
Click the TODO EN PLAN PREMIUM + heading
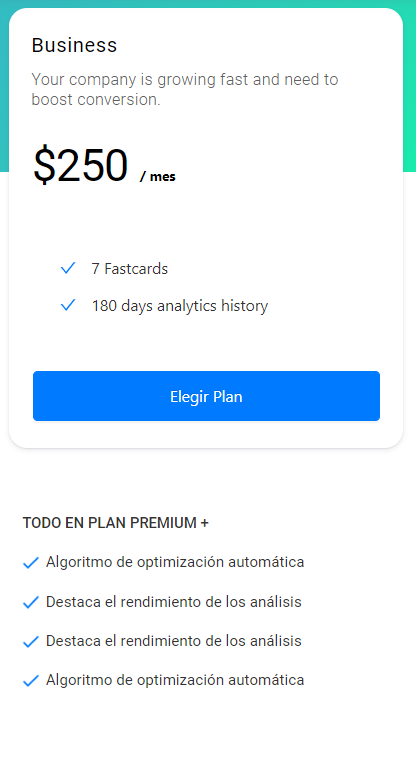tap(116, 523)
